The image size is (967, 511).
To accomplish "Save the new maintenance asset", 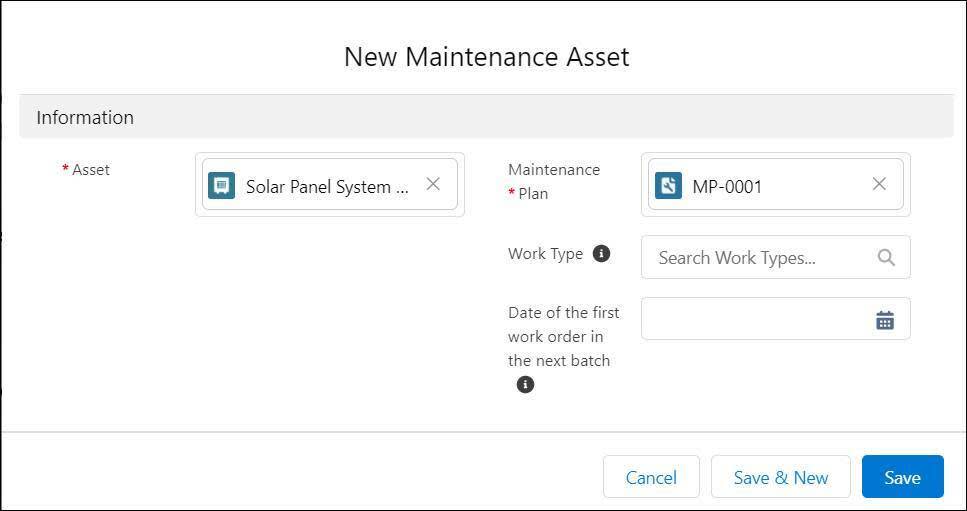I will 902,477.
